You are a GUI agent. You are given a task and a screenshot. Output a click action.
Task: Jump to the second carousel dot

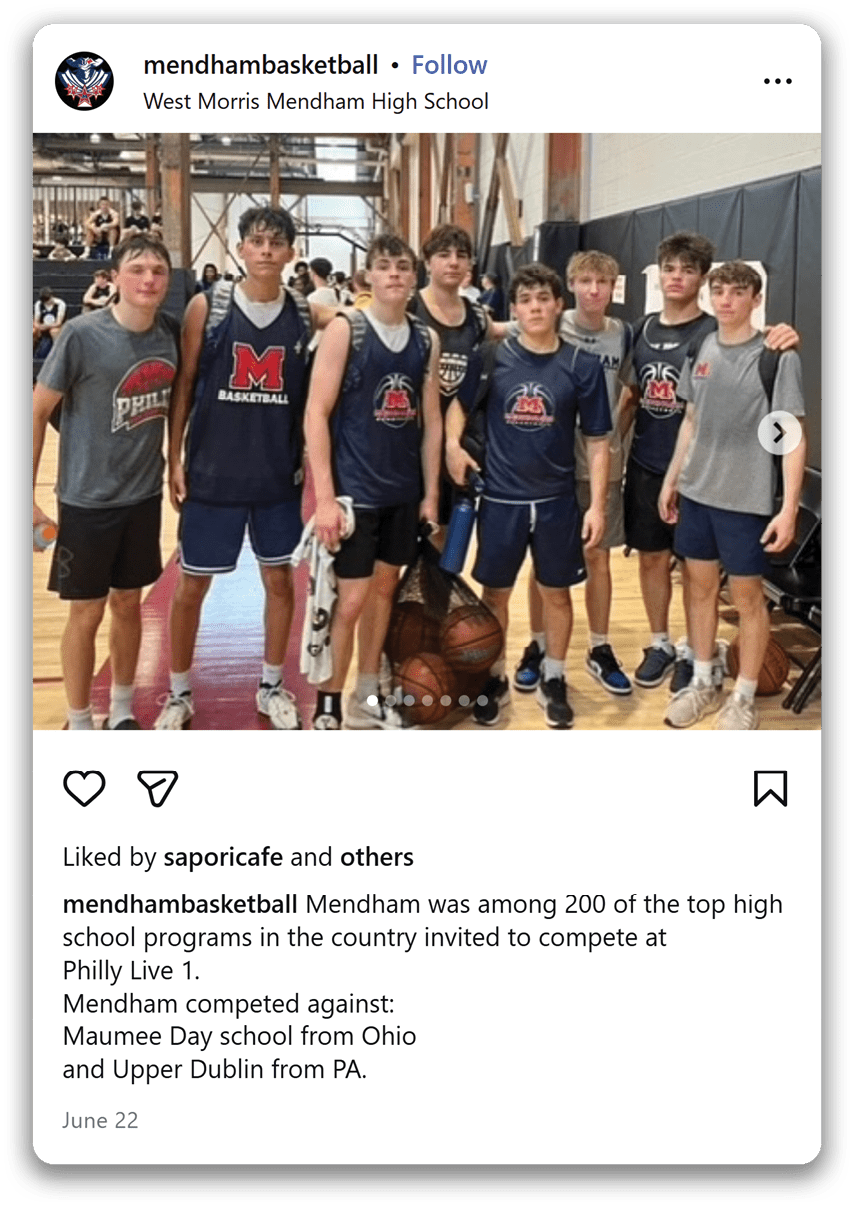pos(390,700)
